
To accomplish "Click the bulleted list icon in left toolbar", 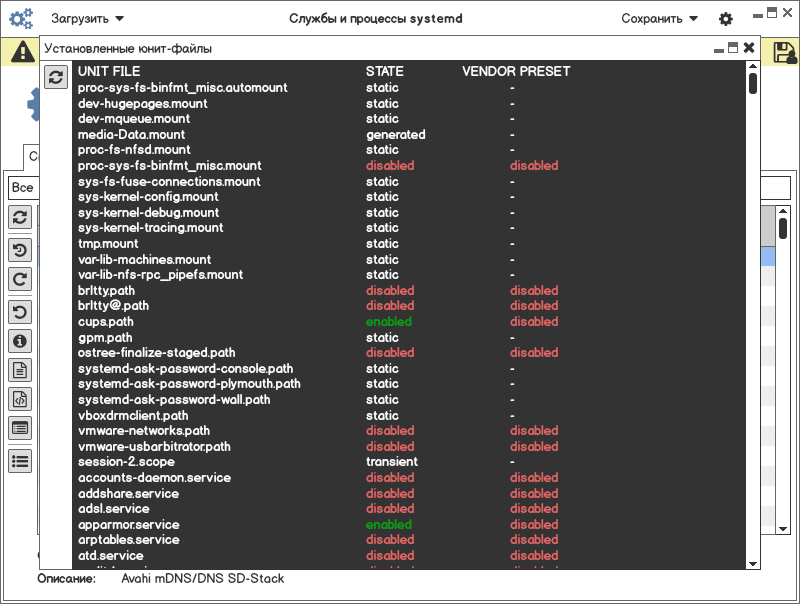I will 20,460.
